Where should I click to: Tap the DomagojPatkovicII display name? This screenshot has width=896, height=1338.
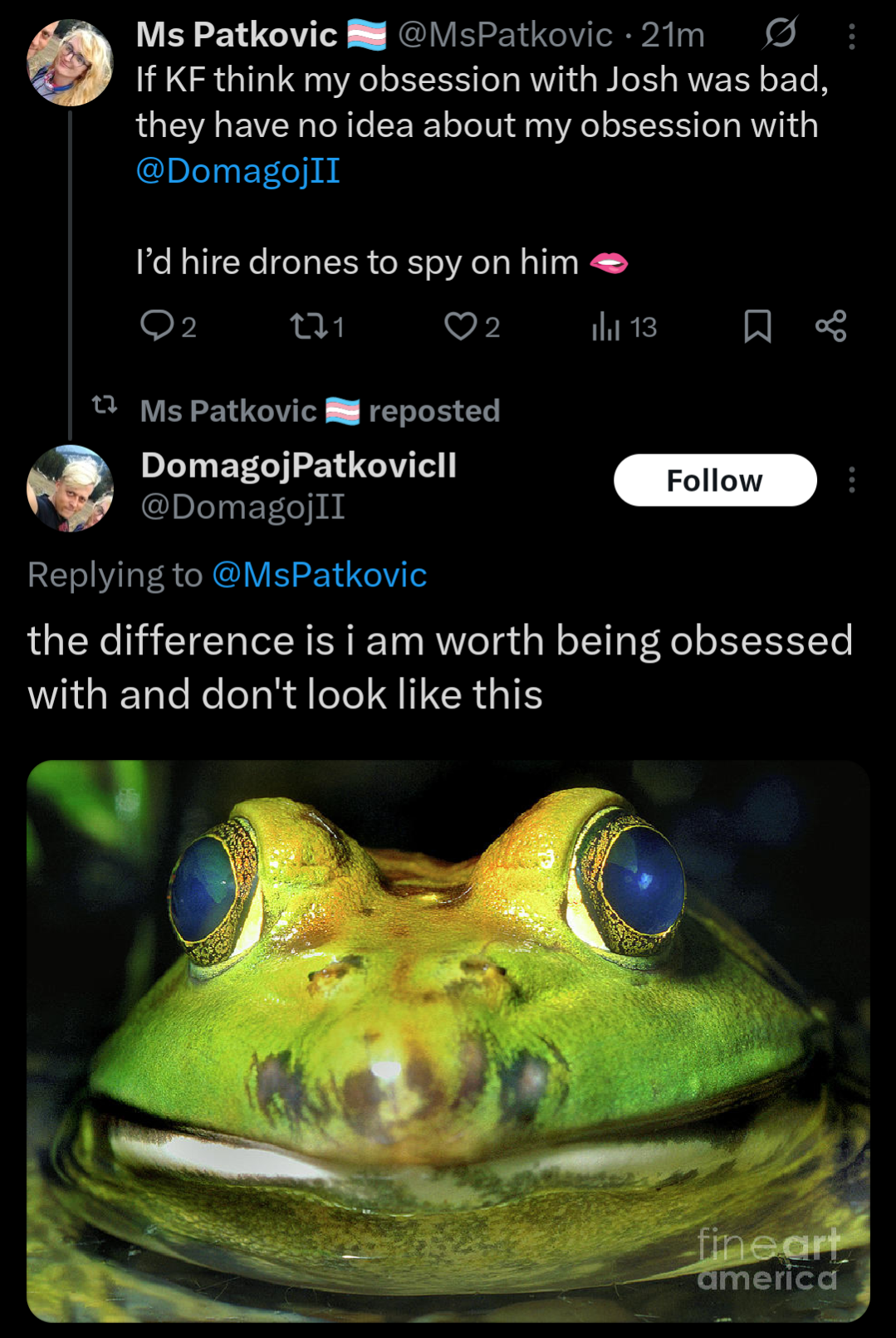[x=299, y=465]
